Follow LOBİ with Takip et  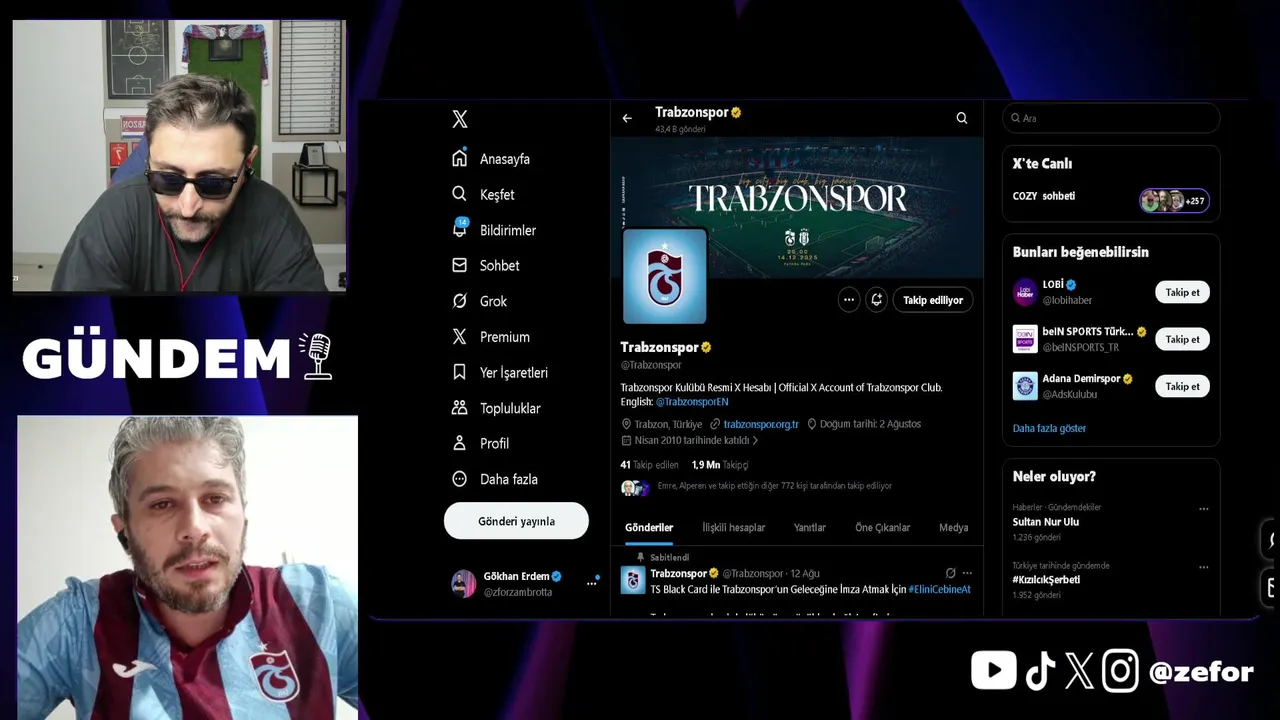[1182, 292]
